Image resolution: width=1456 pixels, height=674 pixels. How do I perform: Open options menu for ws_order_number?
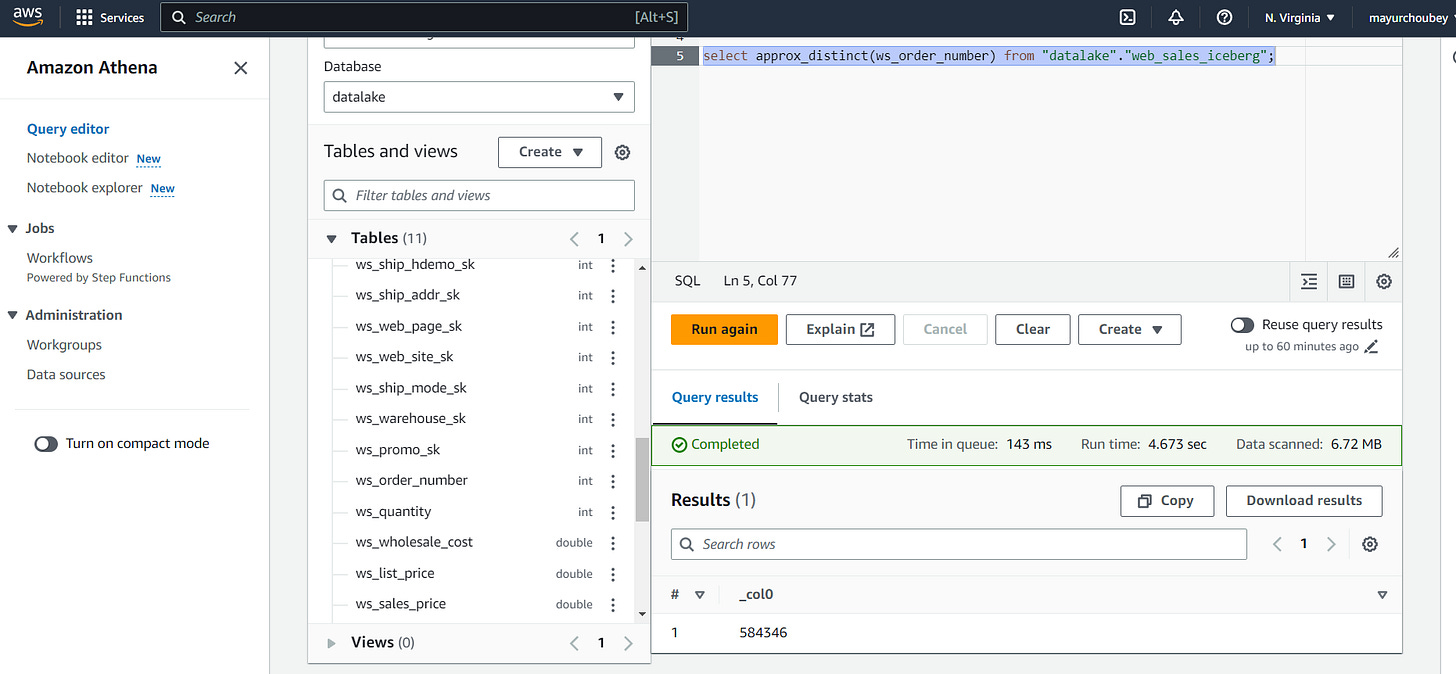tap(613, 481)
